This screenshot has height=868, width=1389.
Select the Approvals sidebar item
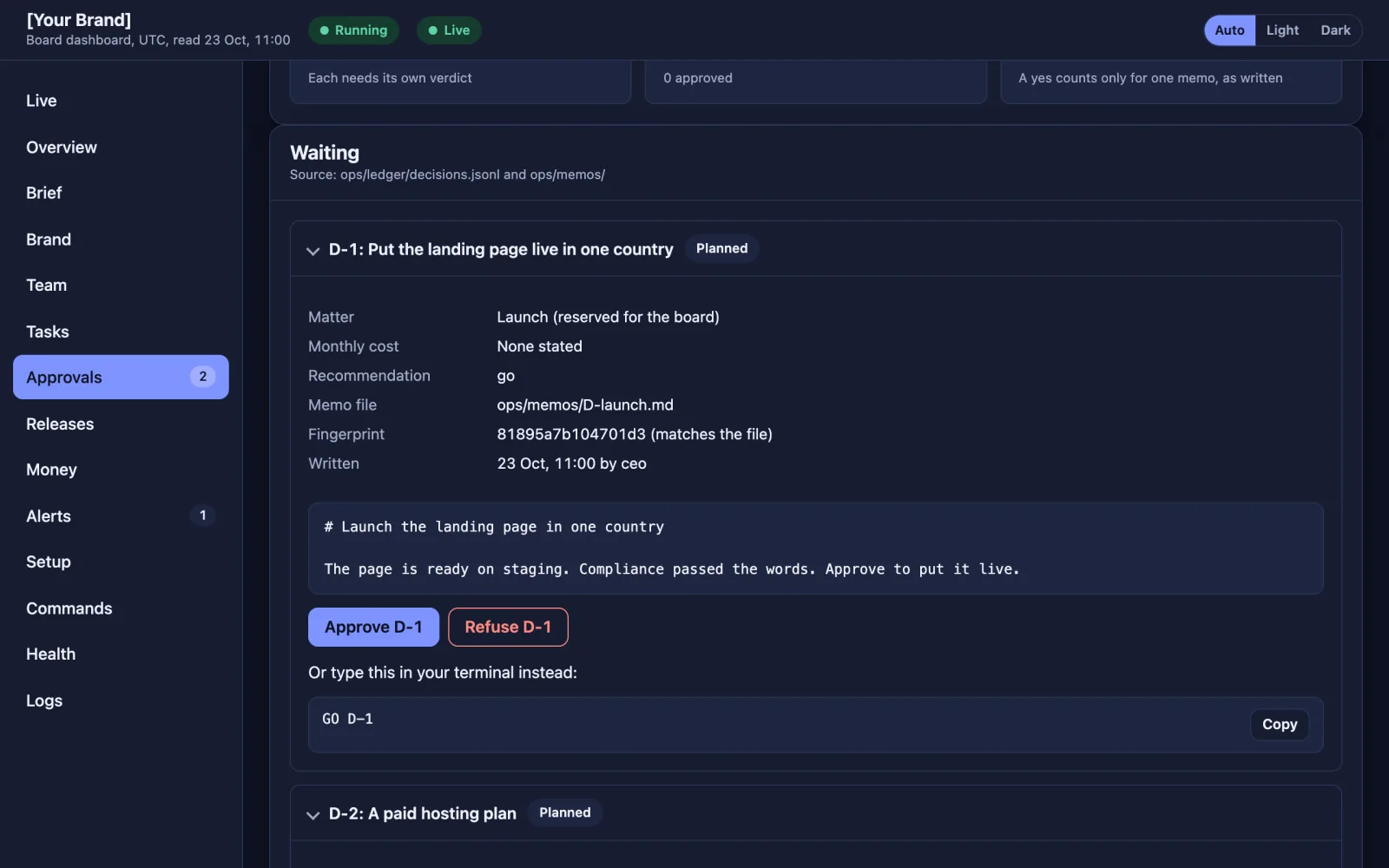pos(121,377)
